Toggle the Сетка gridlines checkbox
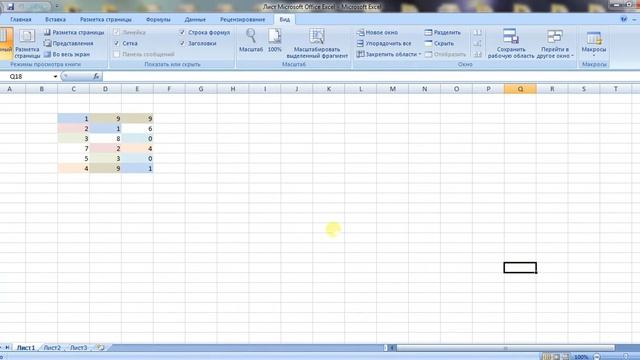Viewport: 640px width, 360px height. [117, 43]
